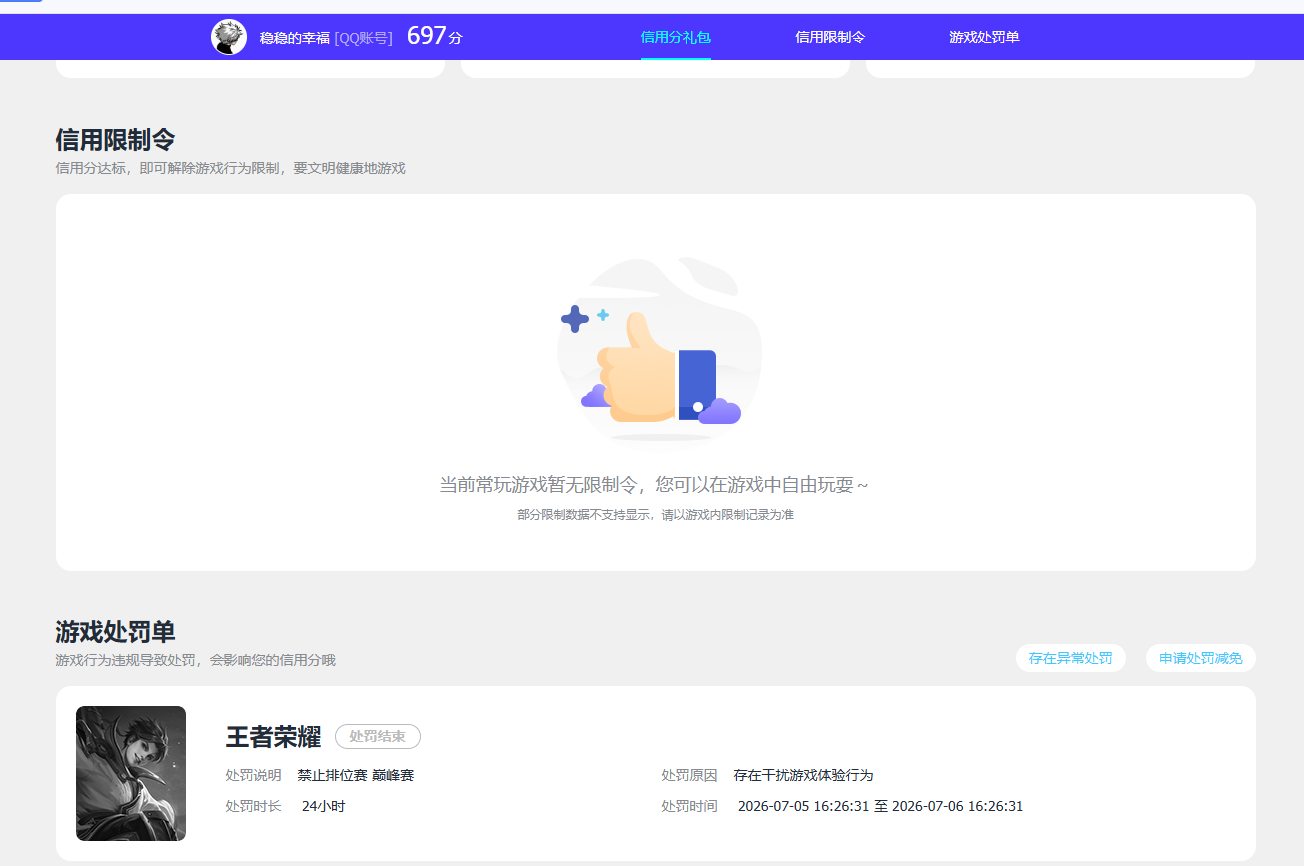Screen dimensions: 1304x866
Task: Click the 信用分达标 subtitle text
Action: [231, 168]
